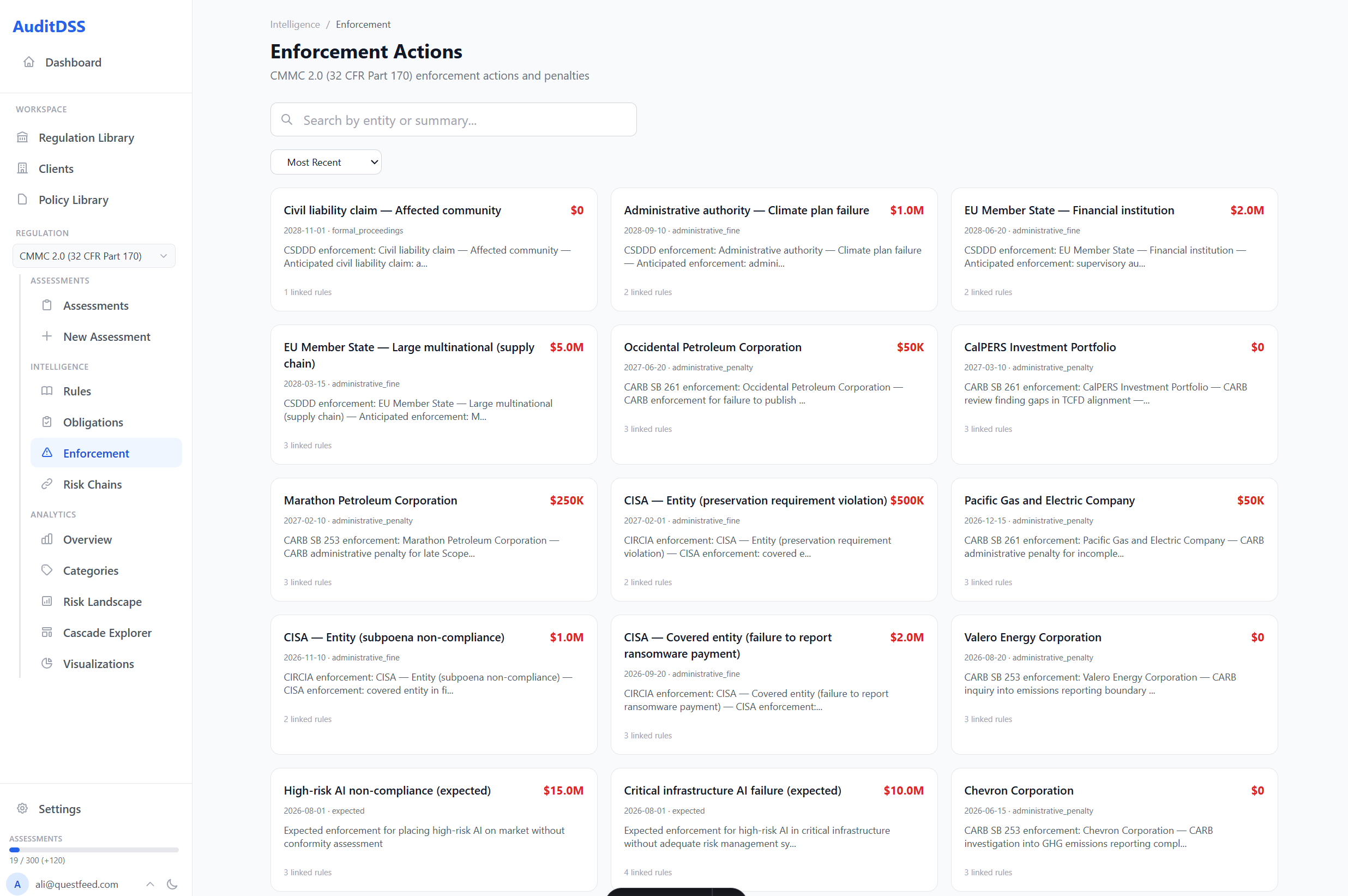Screen dimensions: 1348x896
Task: Open the Obligations panel via its clipboard icon
Action: coord(48,422)
